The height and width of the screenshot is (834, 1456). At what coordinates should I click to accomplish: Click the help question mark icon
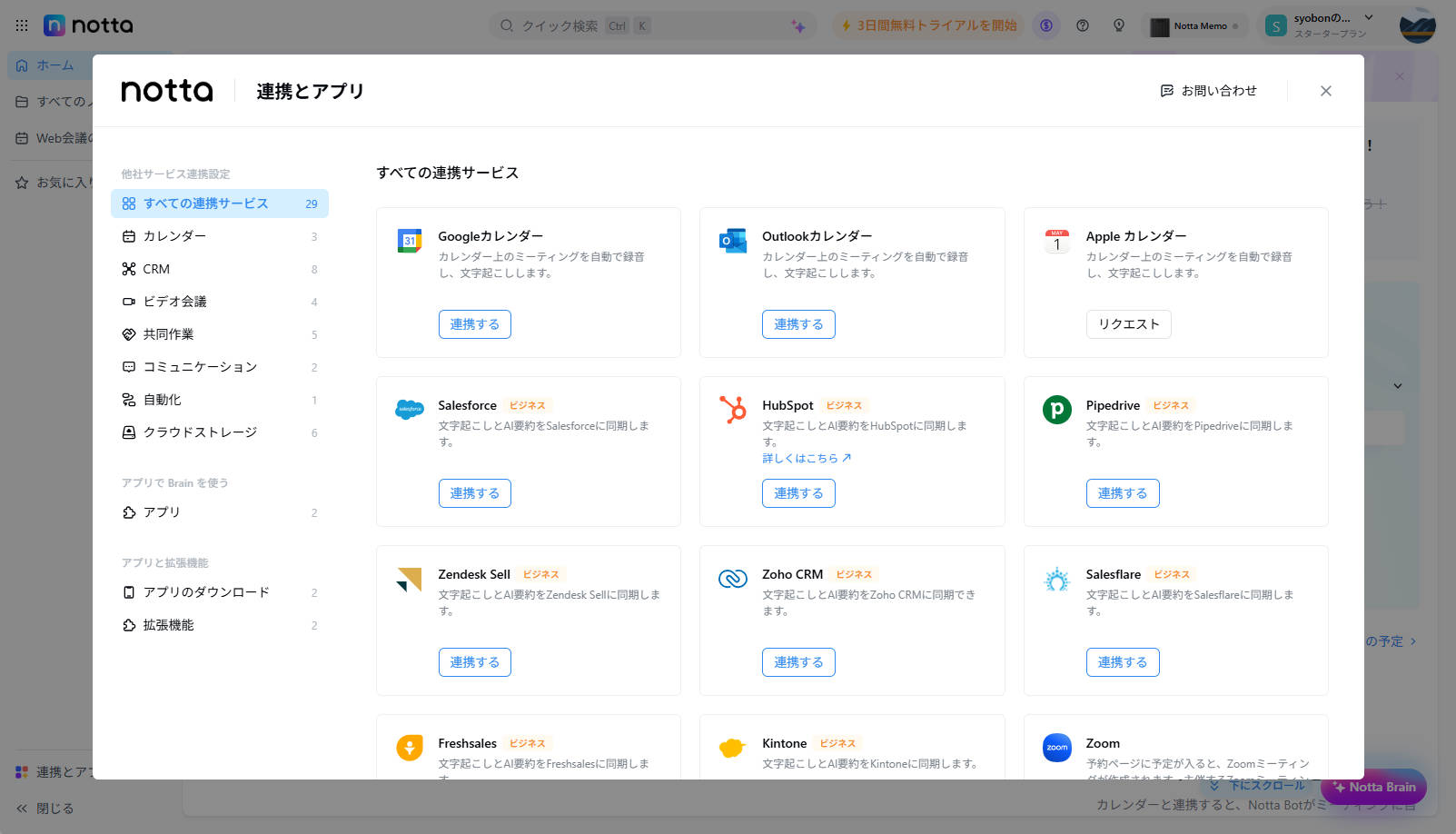click(x=1083, y=25)
